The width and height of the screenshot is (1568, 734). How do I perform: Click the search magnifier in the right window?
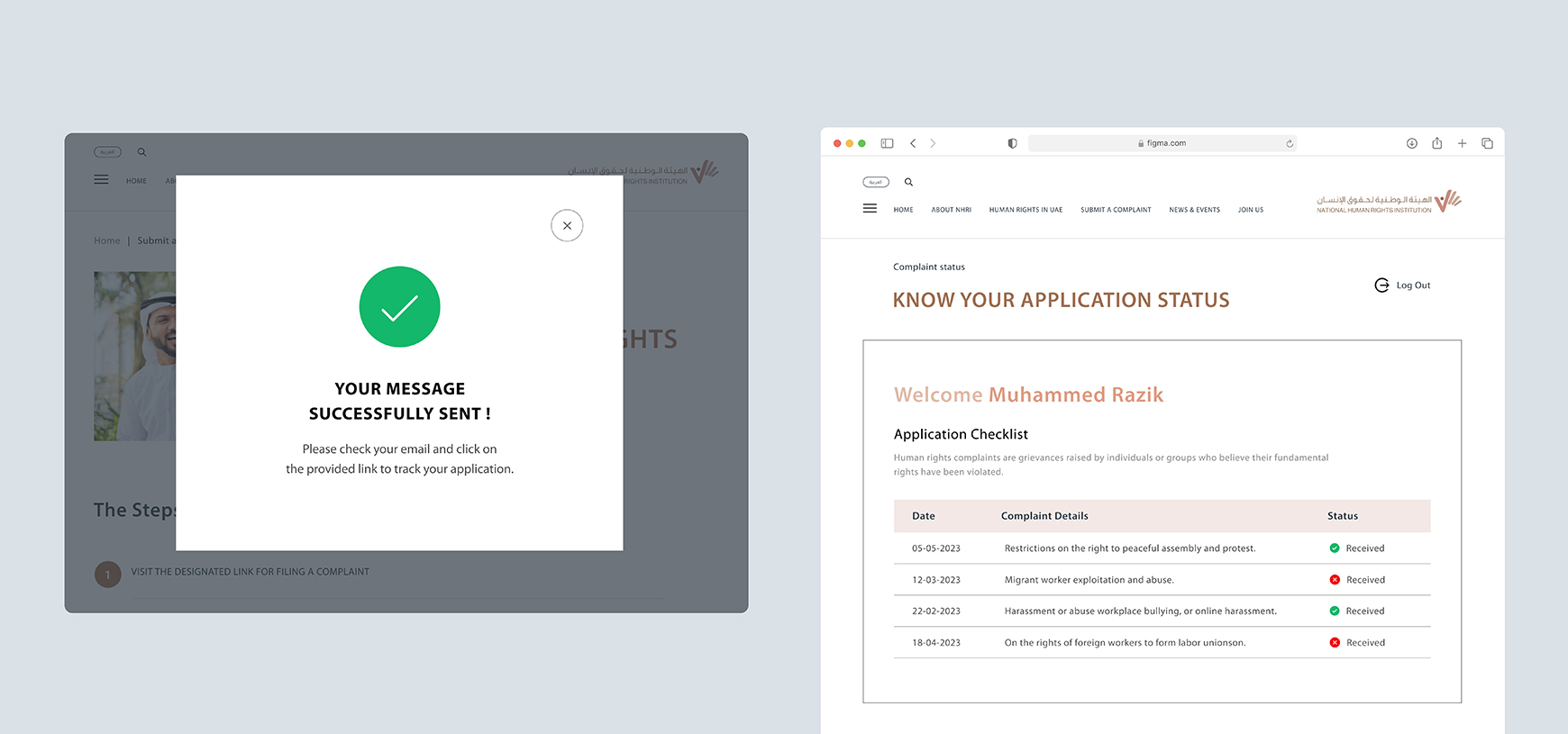click(908, 182)
